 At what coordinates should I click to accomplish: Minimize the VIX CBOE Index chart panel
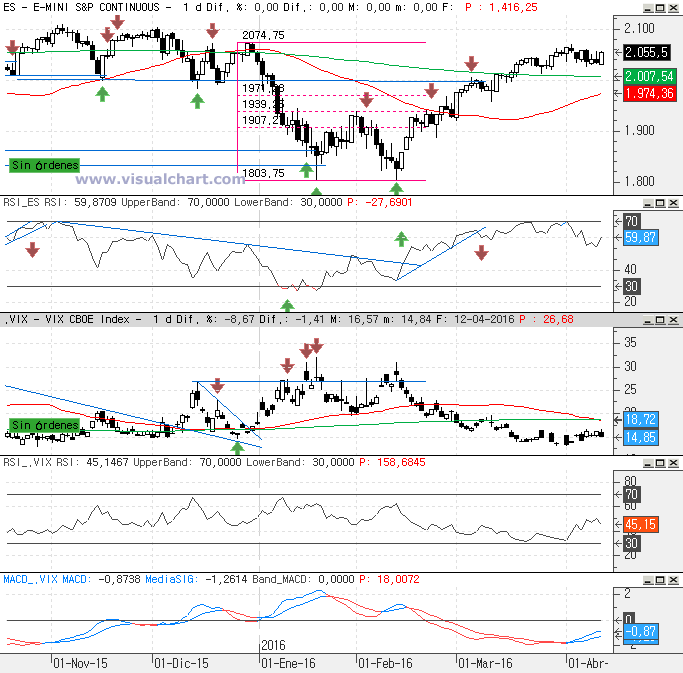click(648, 320)
